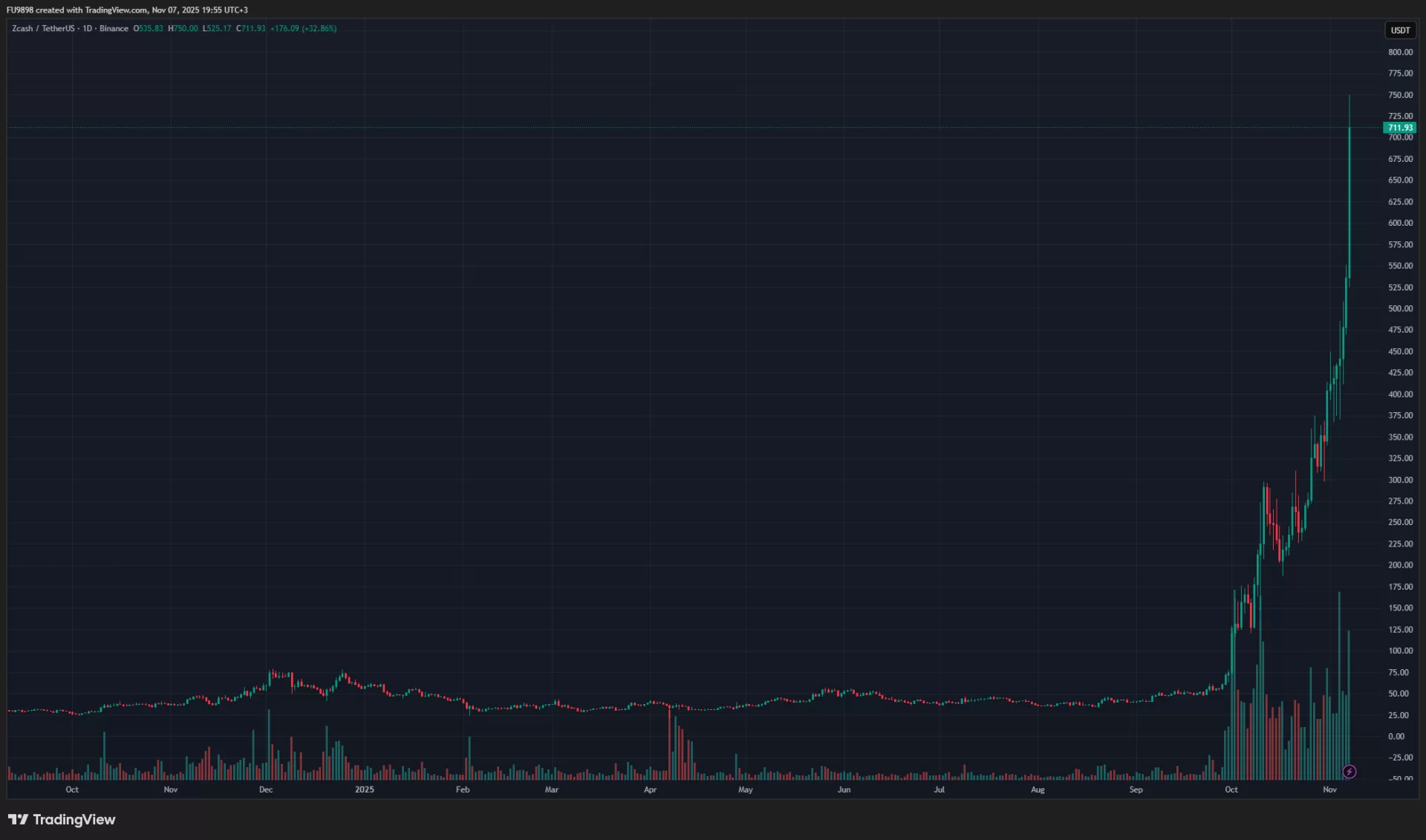Viewport: 1426px width, 840px height.
Task: Click the Nov label near the right end
Action: [x=1329, y=789]
